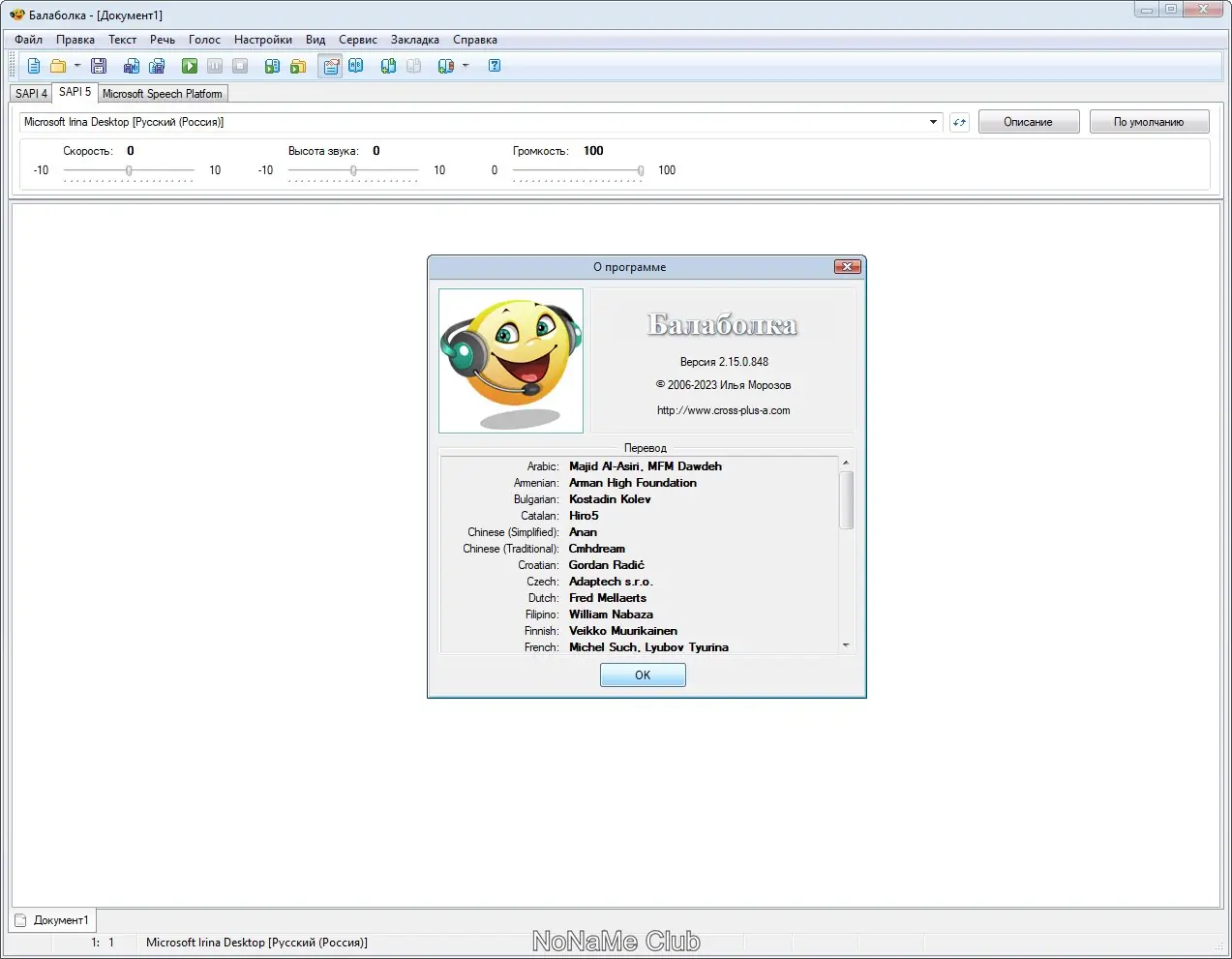
Task: Click the smiley headphones logo image
Action: coord(511,360)
